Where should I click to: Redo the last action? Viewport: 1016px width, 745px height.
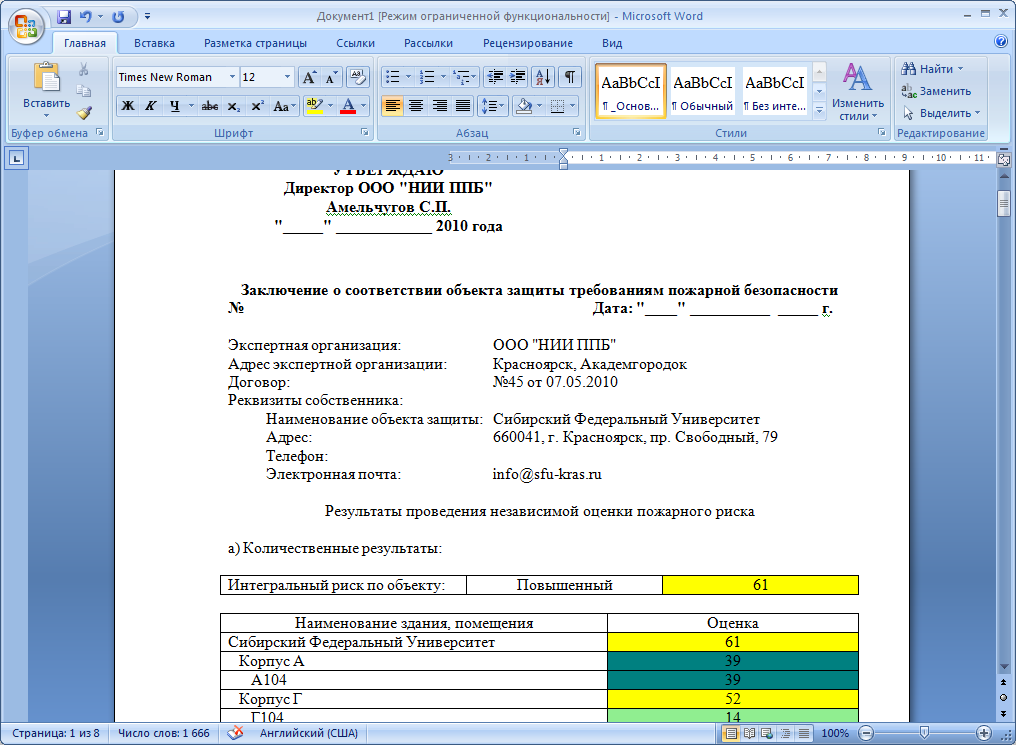point(118,17)
